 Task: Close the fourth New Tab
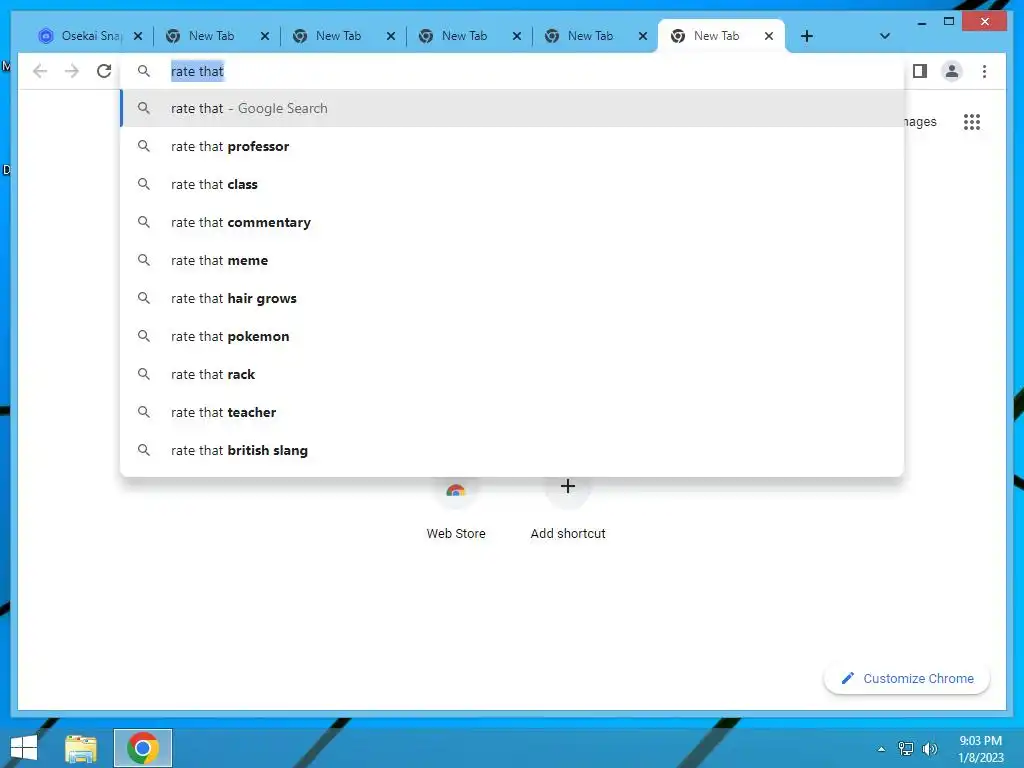click(517, 36)
